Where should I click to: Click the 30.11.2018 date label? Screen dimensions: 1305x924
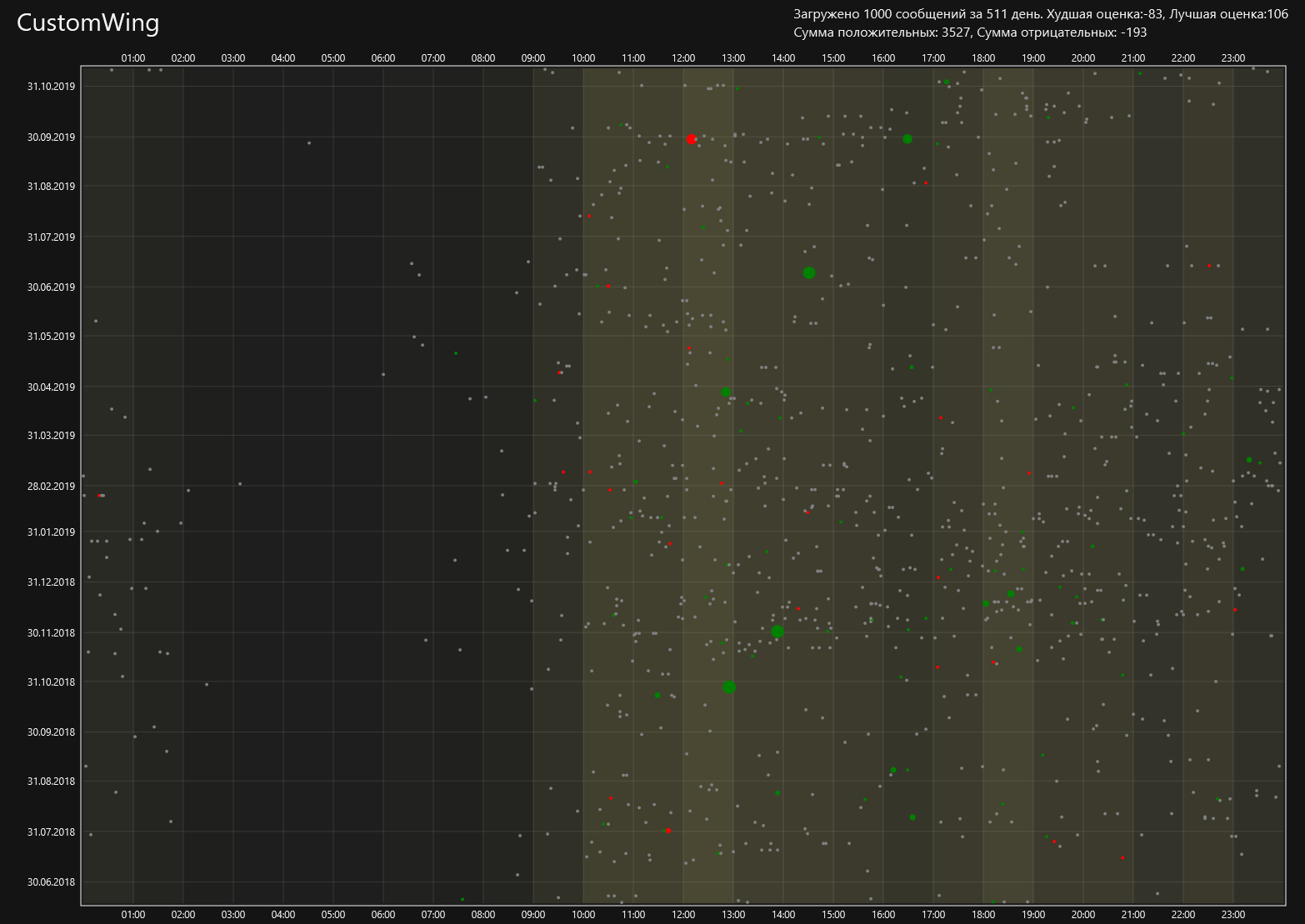click(x=51, y=632)
